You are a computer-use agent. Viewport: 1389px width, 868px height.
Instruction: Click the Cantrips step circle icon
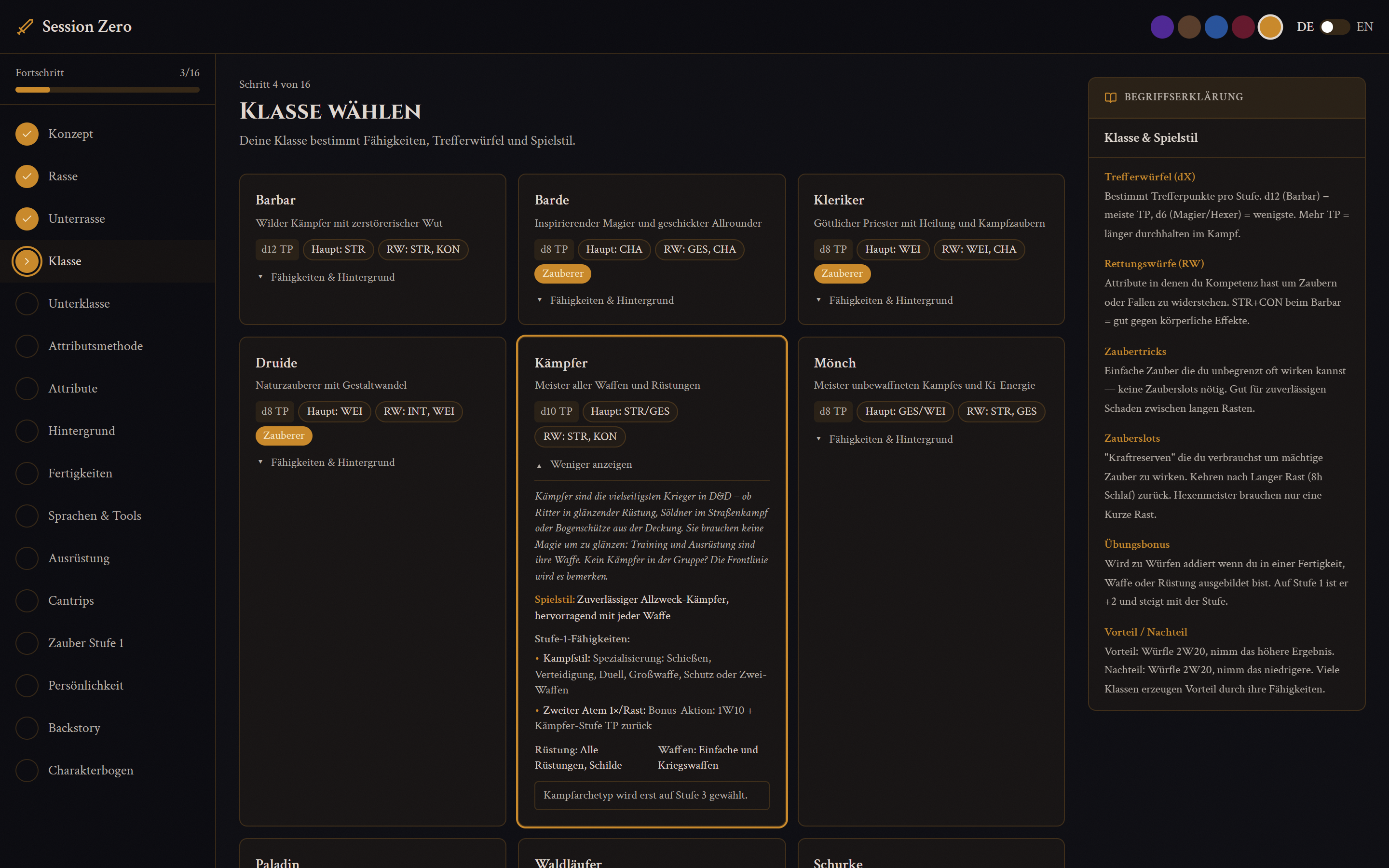pyautogui.click(x=27, y=601)
